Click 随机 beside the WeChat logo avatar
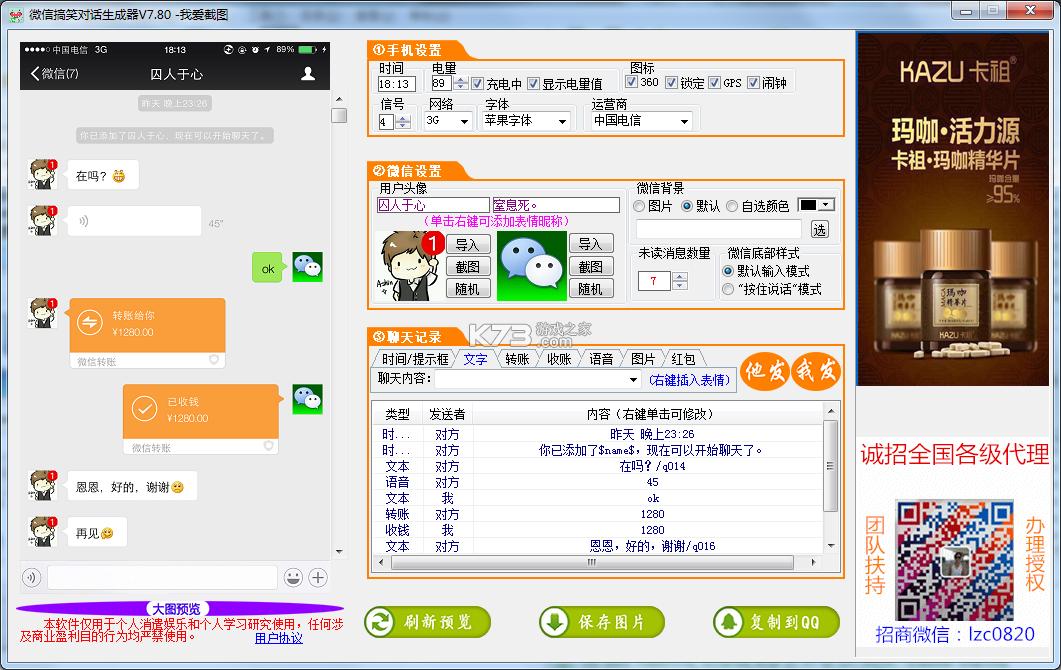 coord(591,289)
